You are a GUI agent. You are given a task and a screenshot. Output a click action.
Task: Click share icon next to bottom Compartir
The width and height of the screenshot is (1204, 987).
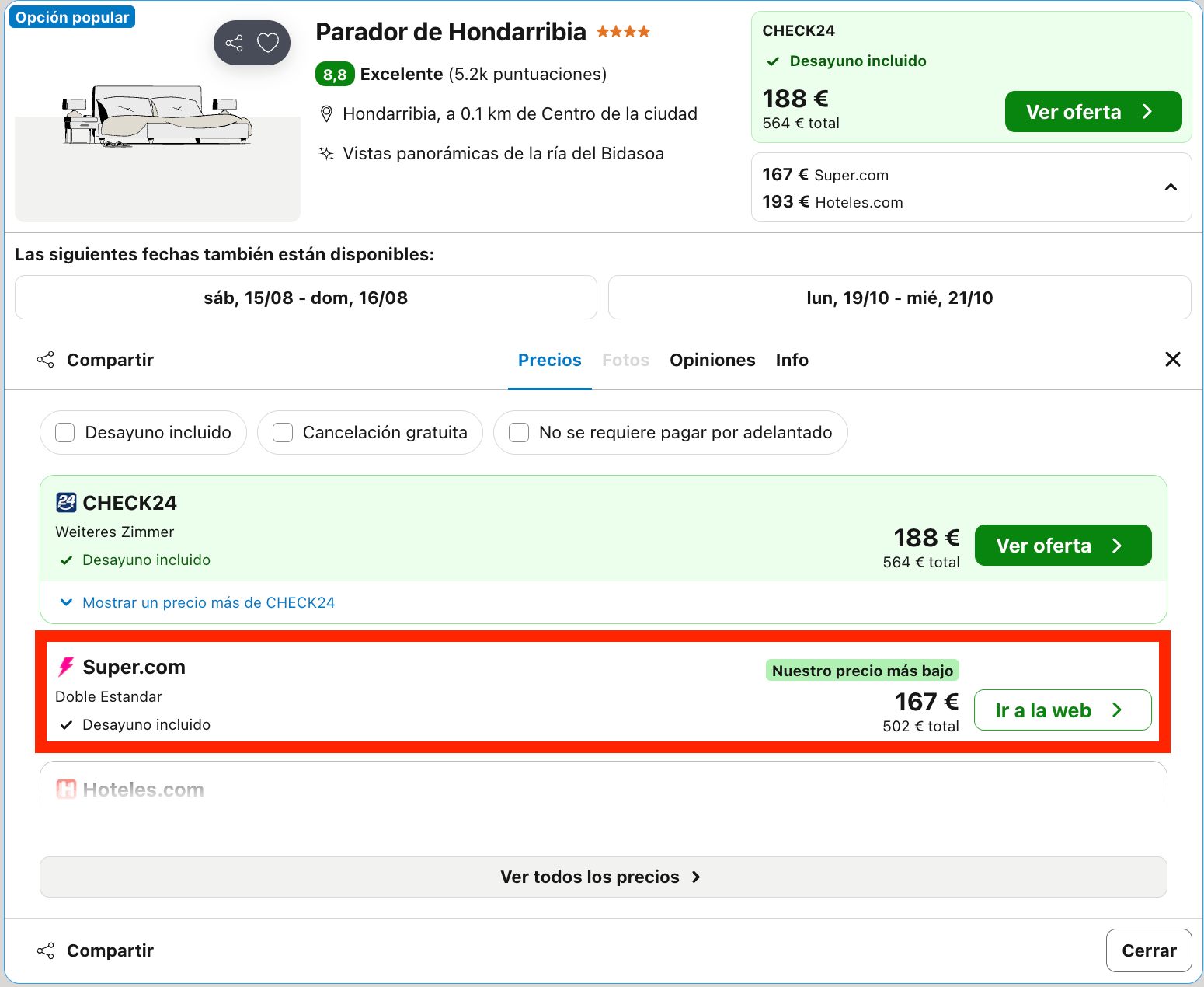pos(46,950)
